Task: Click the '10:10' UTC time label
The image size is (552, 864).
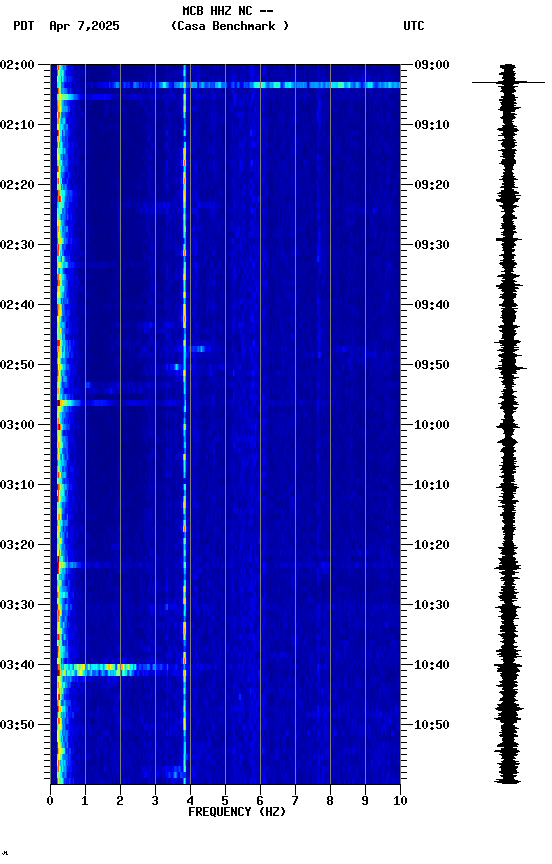Action: [x=432, y=485]
